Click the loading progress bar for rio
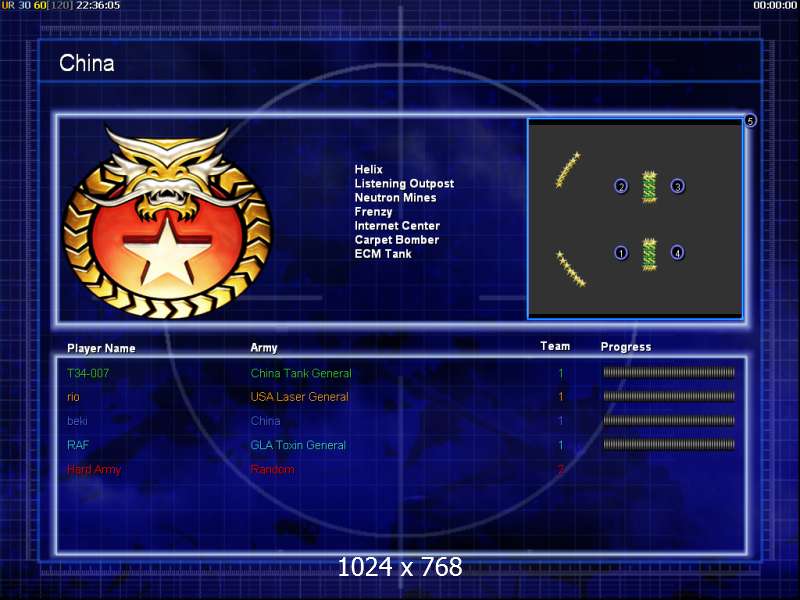The width and height of the screenshot is (800, 600). (x=669, y=396)
